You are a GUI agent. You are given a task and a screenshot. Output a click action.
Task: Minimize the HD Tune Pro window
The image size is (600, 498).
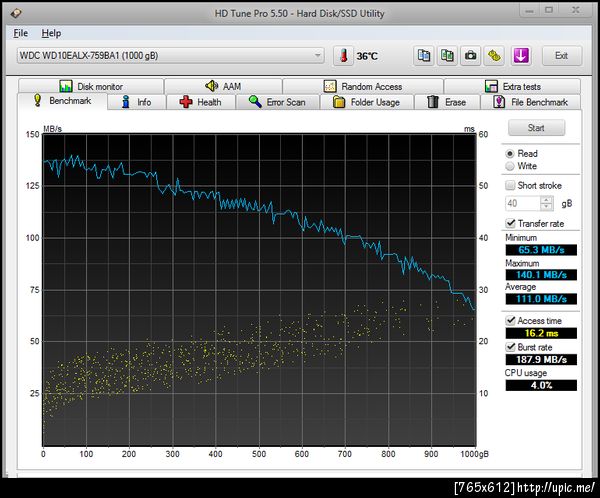(529, 11)
